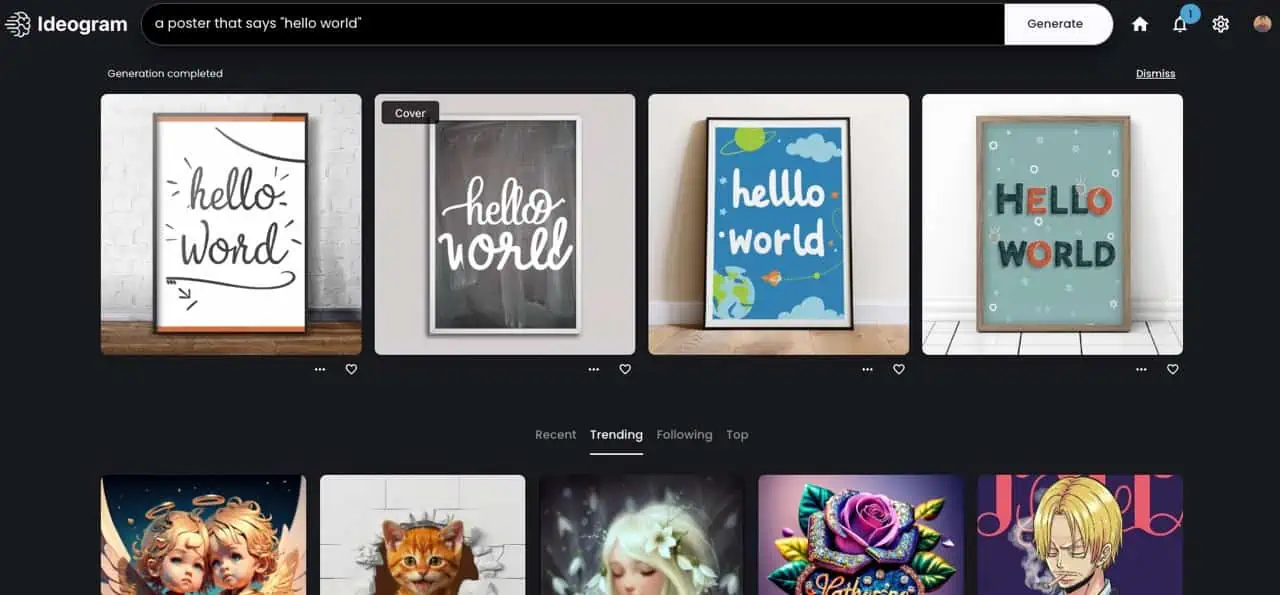Open the settings gear
This screenshot has height=595, width=1280.
1220,24
